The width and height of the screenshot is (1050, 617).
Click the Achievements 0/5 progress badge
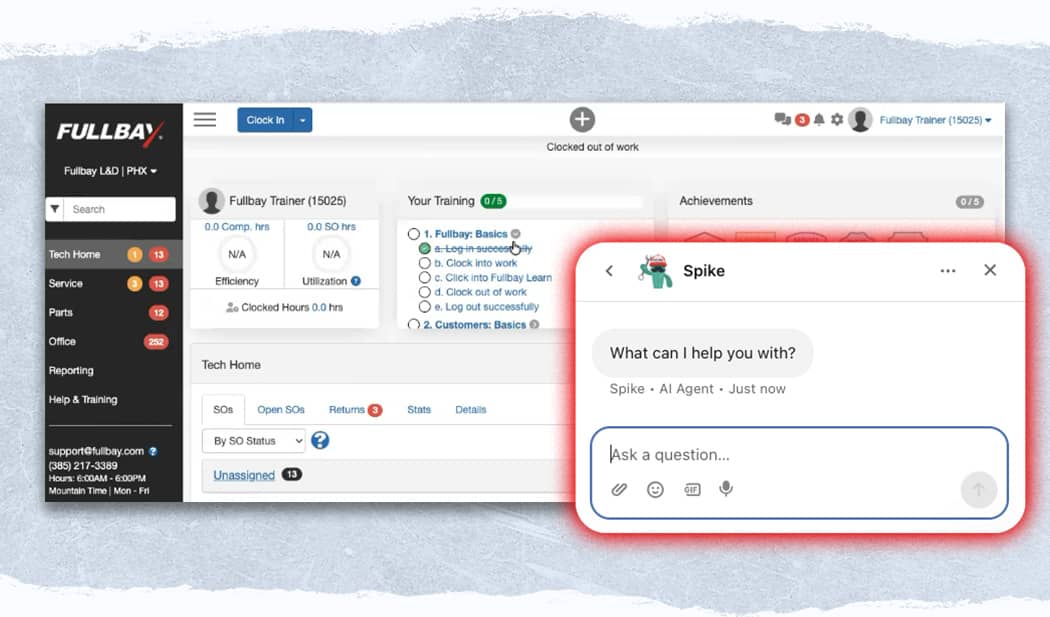[969, 202]
